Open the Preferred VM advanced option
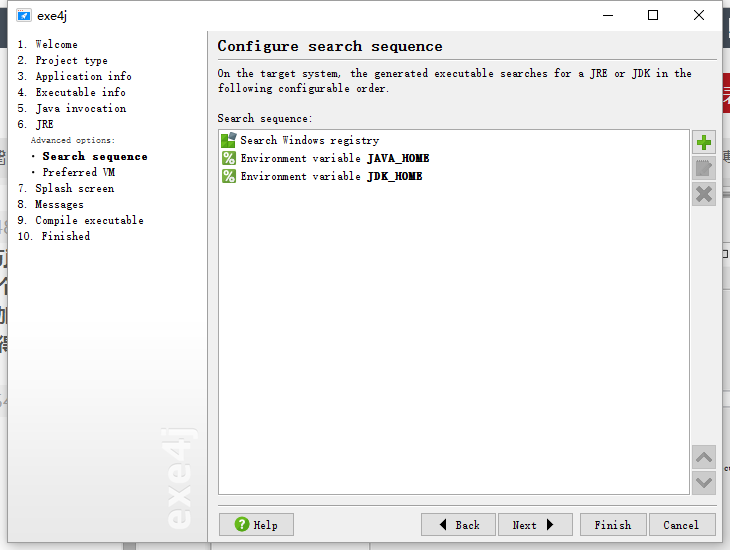The height and width of the screenshot is (550, 730). (79, 172)
